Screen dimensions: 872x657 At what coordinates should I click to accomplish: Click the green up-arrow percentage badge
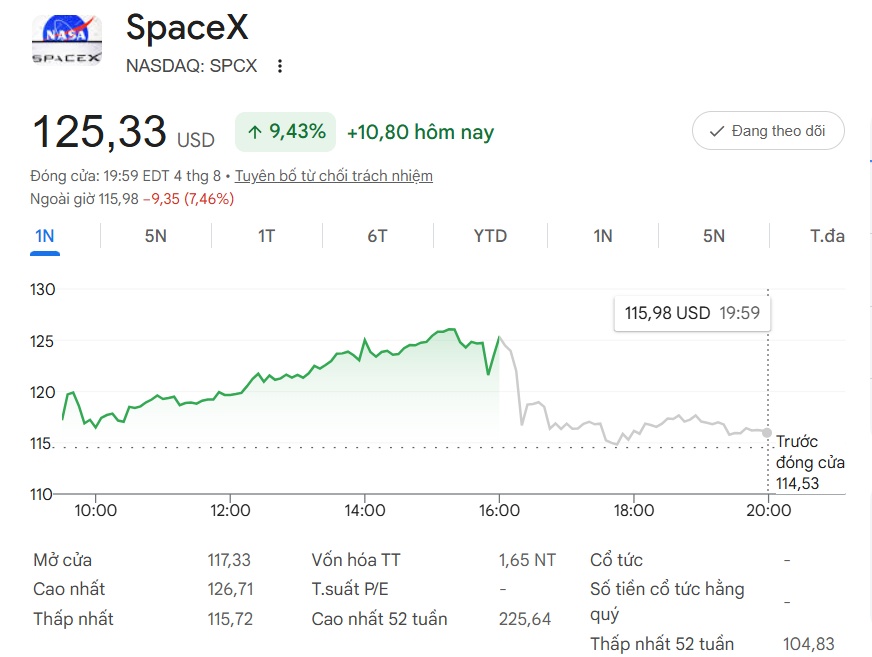pyautogui.click(x=285, y=132)
